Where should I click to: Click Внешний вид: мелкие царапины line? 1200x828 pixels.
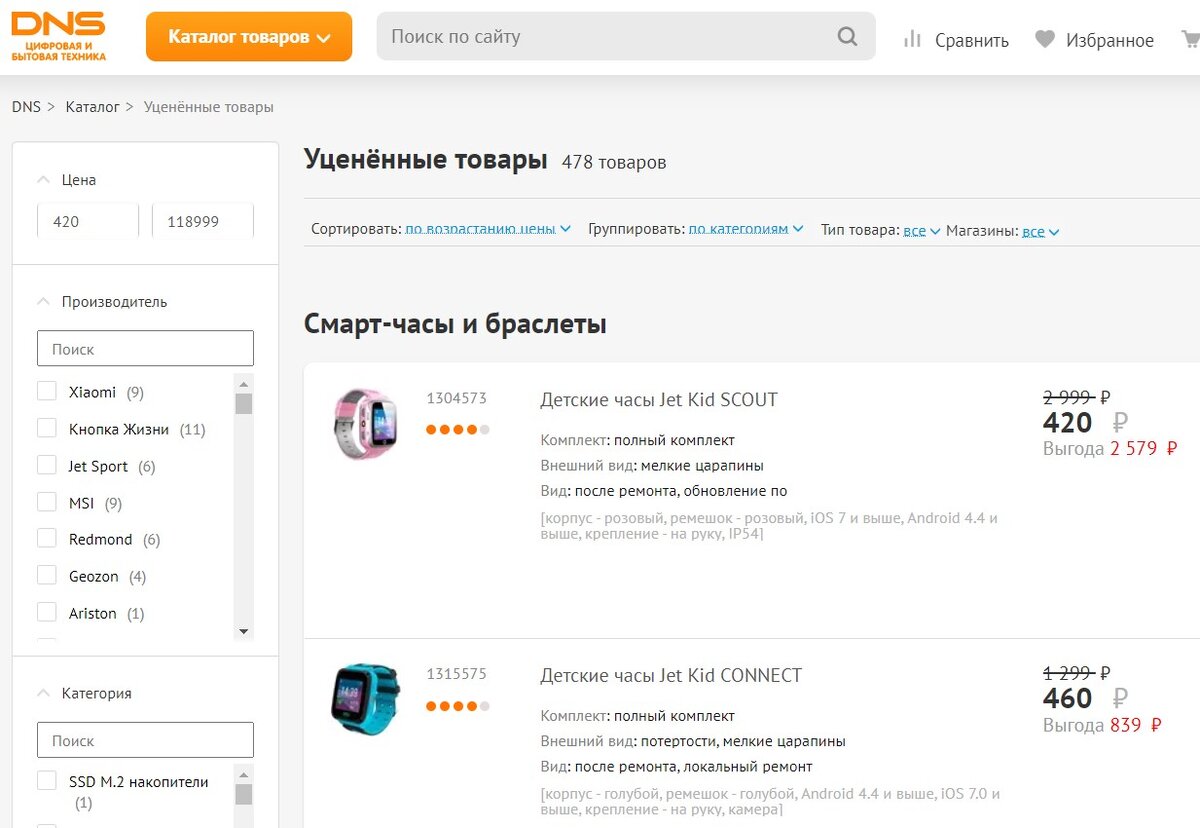[x=652, y=465]
